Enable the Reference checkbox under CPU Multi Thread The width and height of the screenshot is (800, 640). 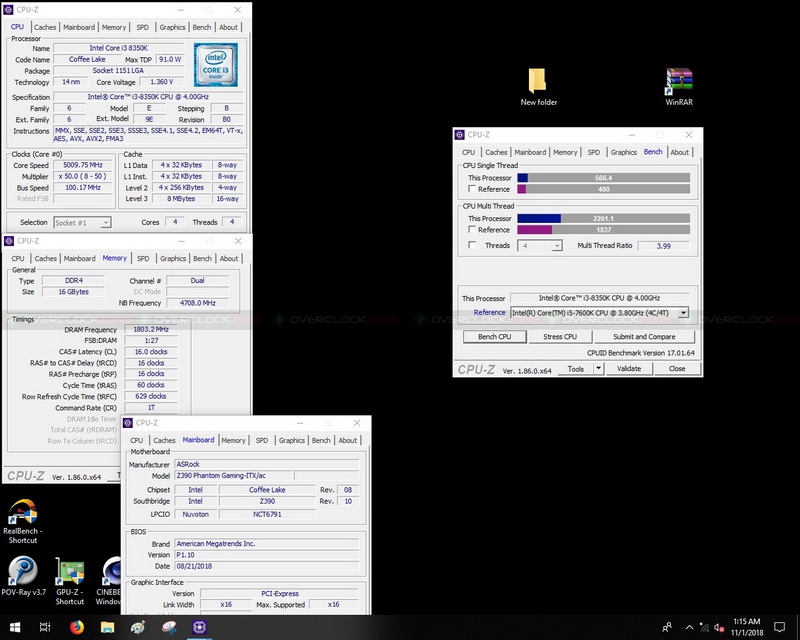coord(472,230)
